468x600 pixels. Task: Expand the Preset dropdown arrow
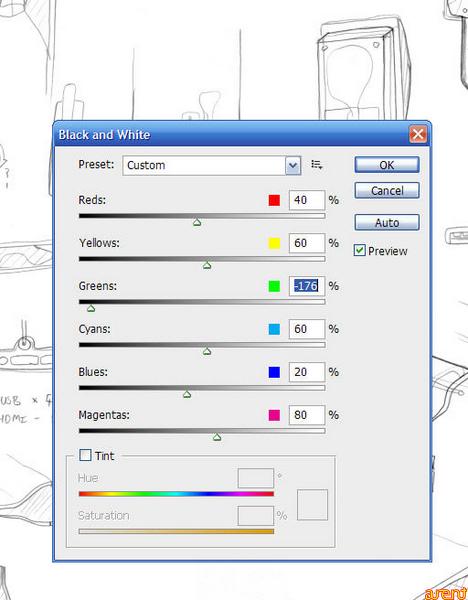[293, 166]
